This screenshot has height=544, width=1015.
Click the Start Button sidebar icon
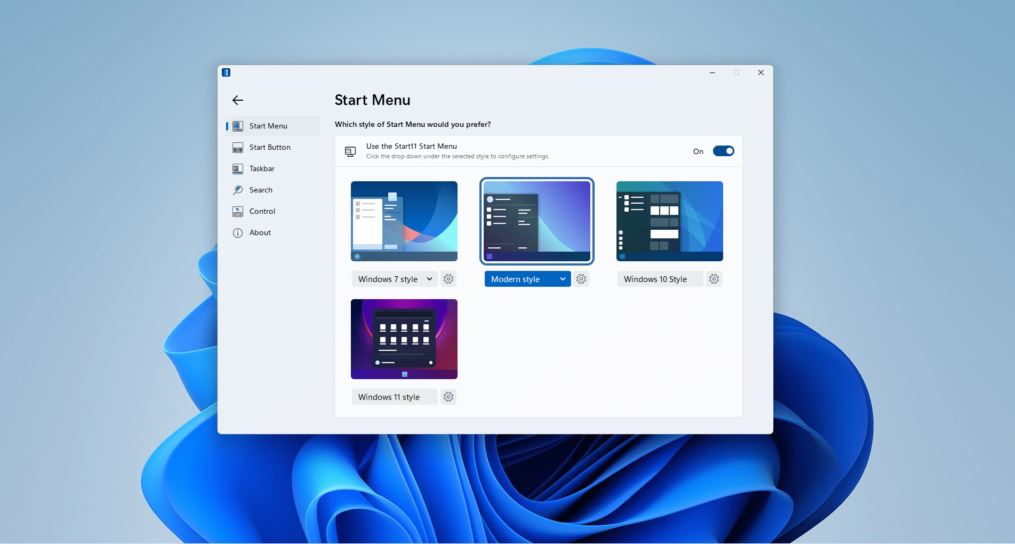tap(238, 147)
